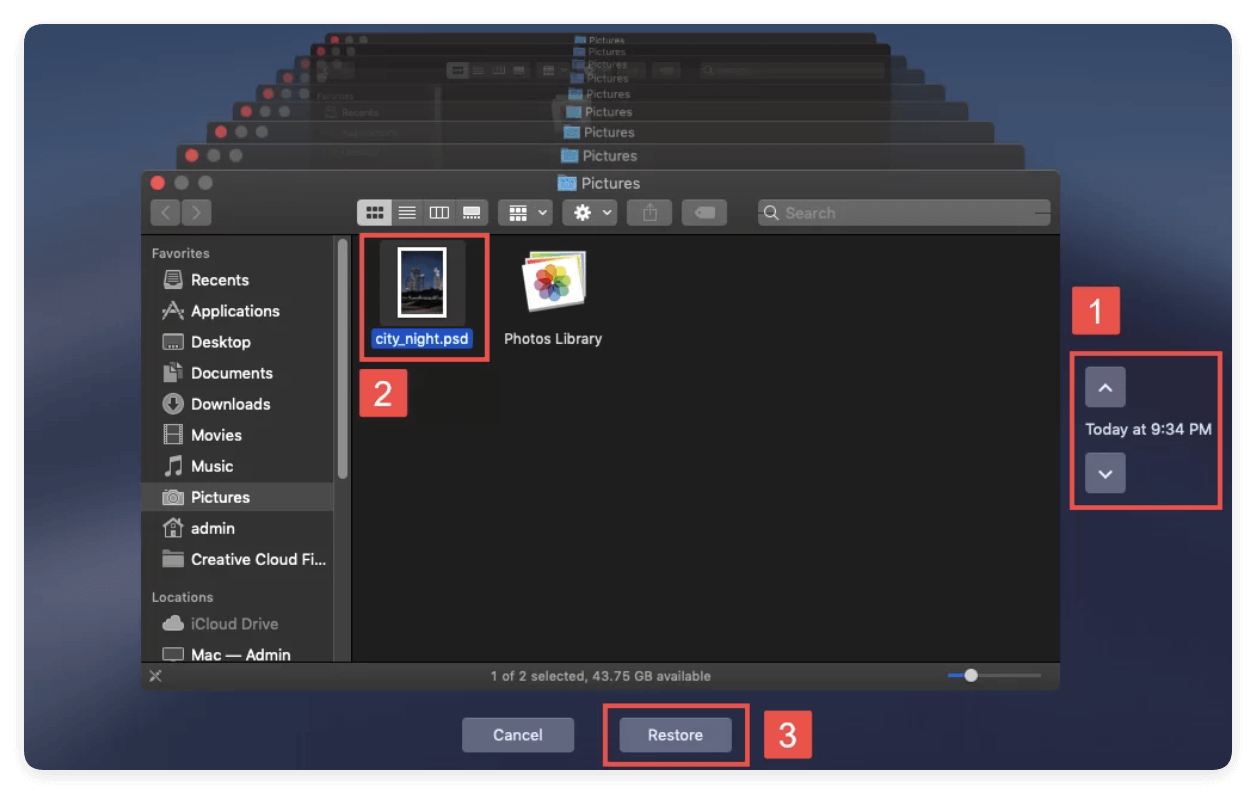The height and width of the screenshot is (794, 1256).
Task: Select the city_night.psd thumbnail
Action: click(423, 283)
